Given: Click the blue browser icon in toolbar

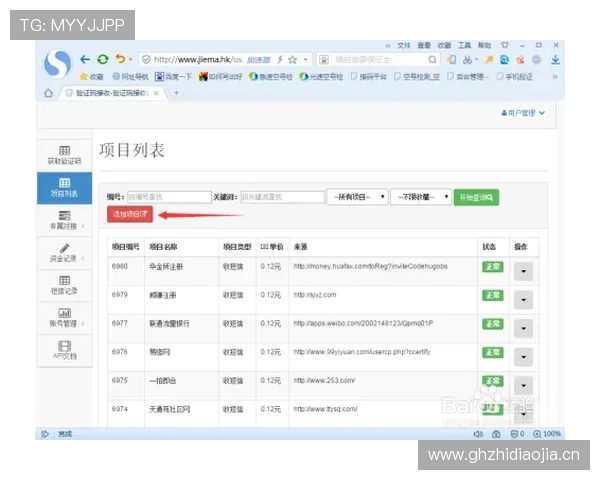Looking at the screenshot, I should (505, 60).
